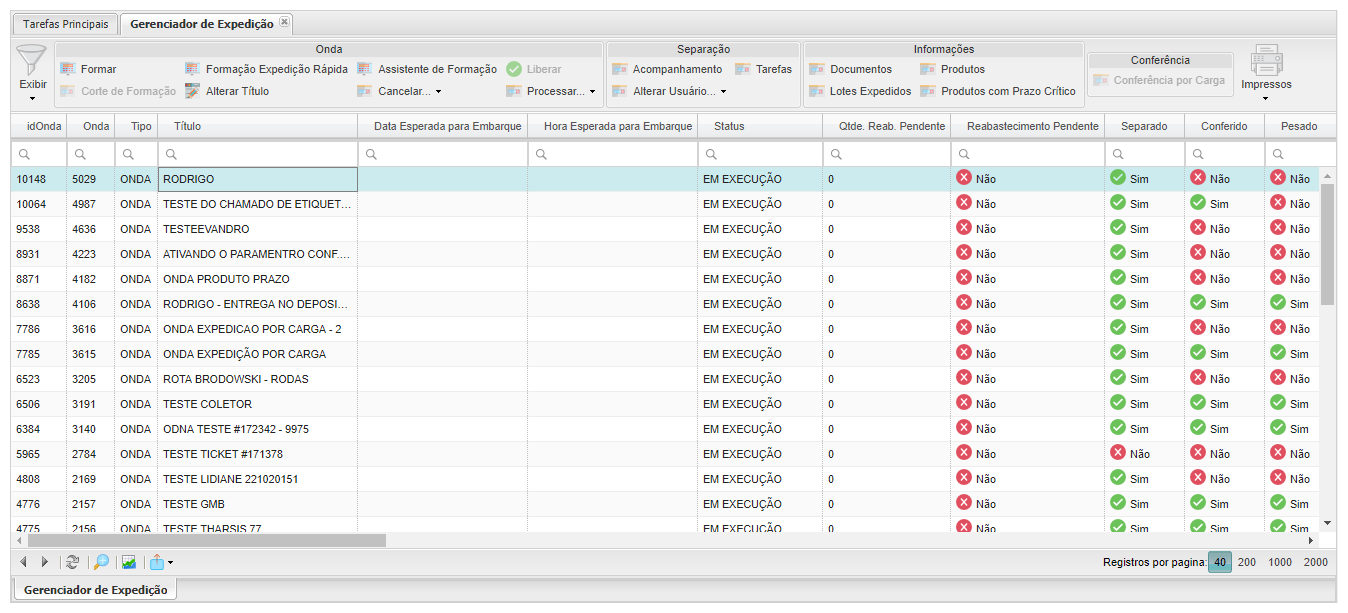The image size is (1348, 613).
Task: Set registros por página to 200
Action: coord(1247,562)
